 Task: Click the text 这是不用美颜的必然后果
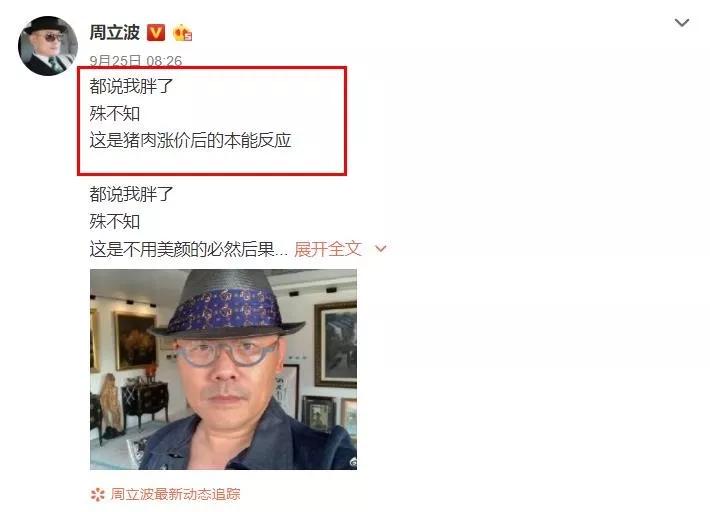pos(182,249)
